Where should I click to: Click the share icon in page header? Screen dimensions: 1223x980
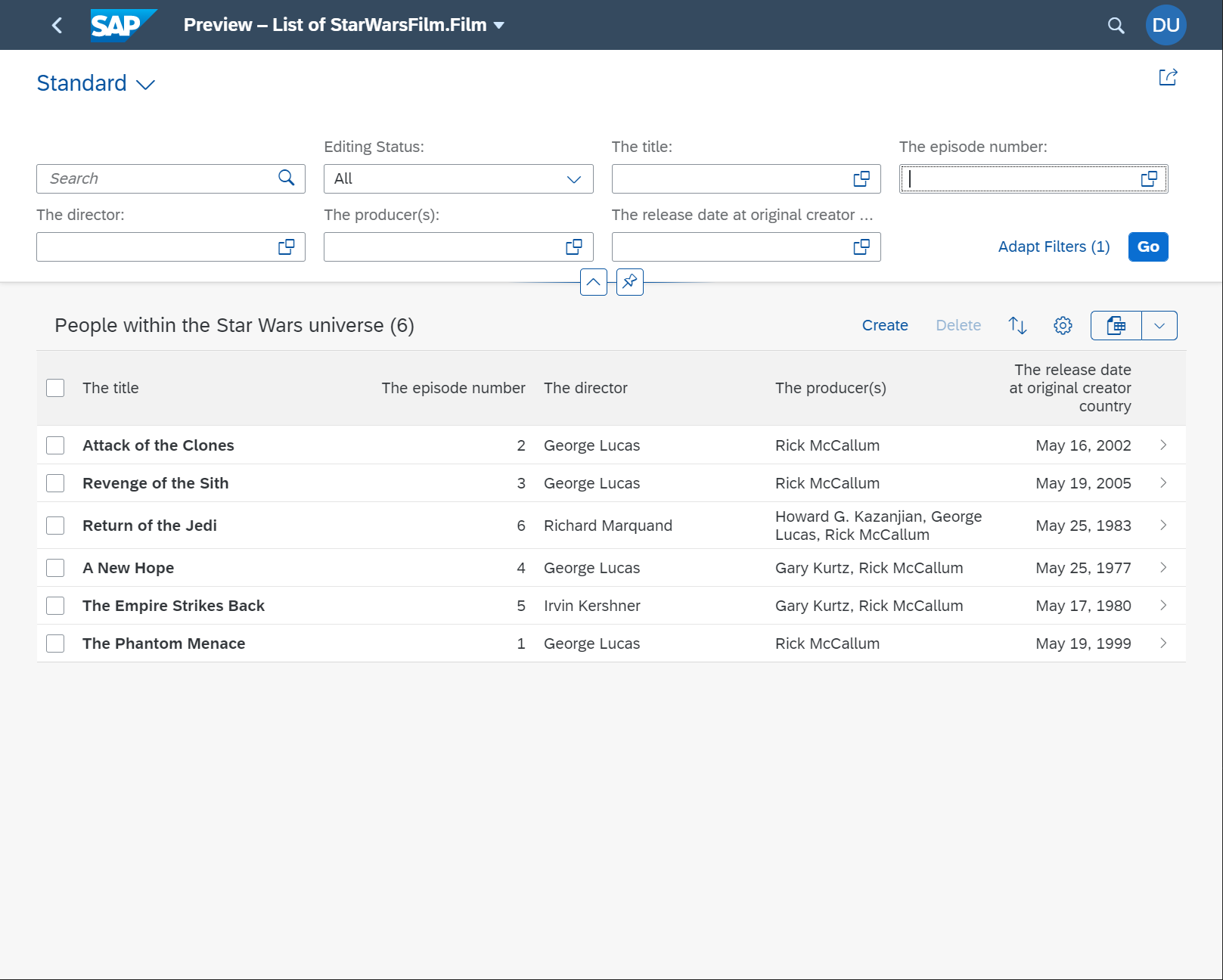point(1168,77)
